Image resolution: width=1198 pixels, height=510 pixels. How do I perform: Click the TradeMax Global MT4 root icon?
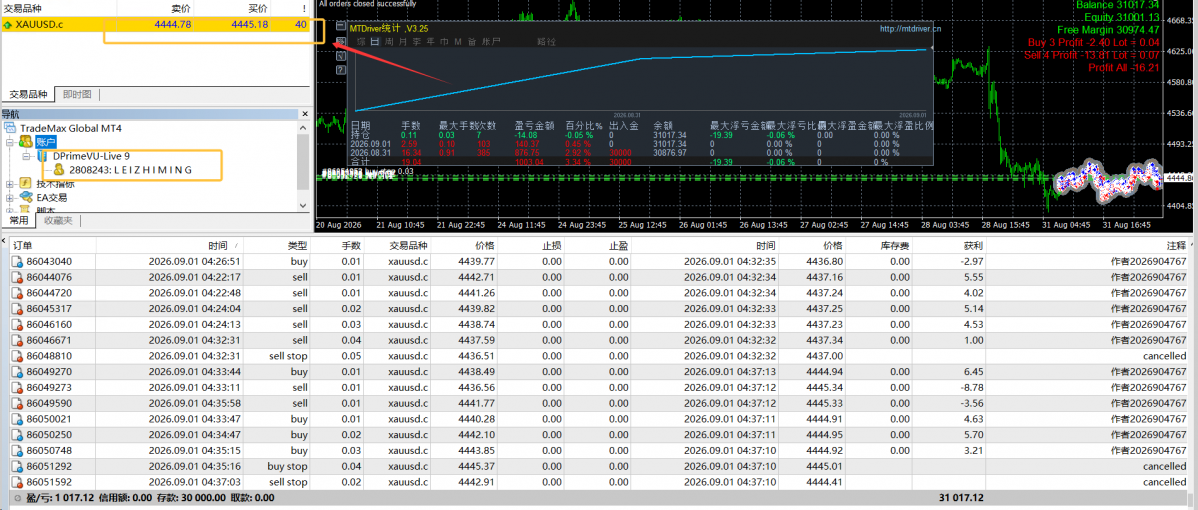tap(11, 128)
